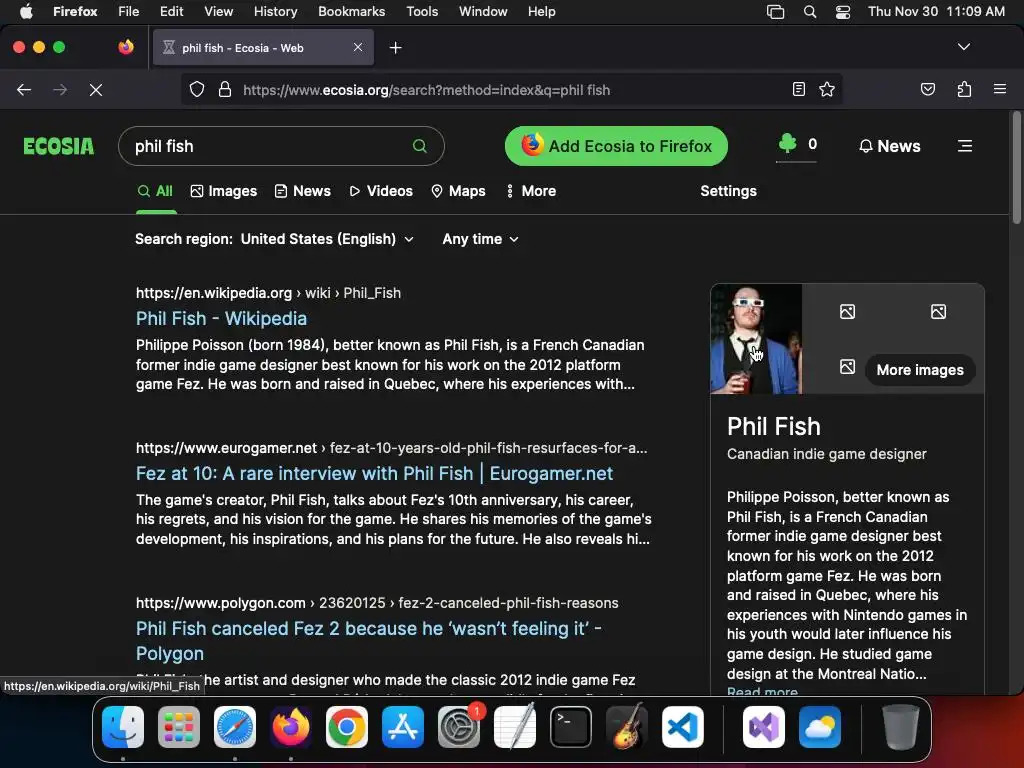Screen dimensions: 1024x768
Task: Submit the search with the magnifier icon
Action: [x=419, y=146]
